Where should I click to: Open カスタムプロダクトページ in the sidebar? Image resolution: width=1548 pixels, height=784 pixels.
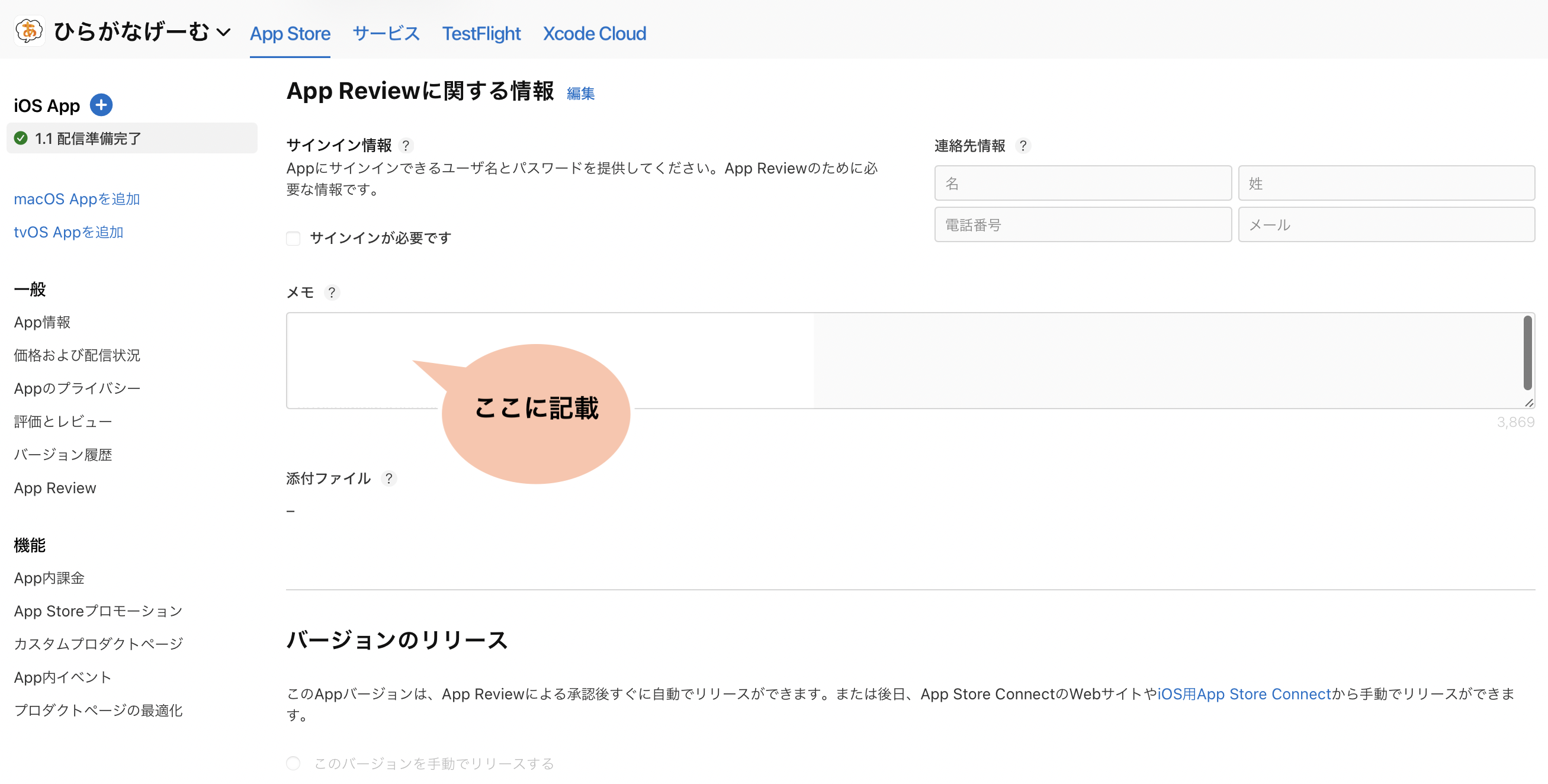[x=98, y=644]
